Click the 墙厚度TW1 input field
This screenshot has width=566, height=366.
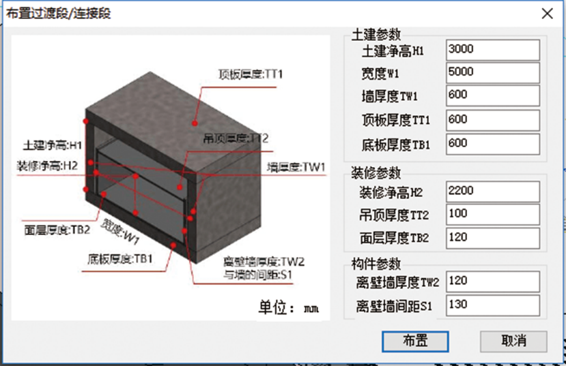[x=493, y=96]
